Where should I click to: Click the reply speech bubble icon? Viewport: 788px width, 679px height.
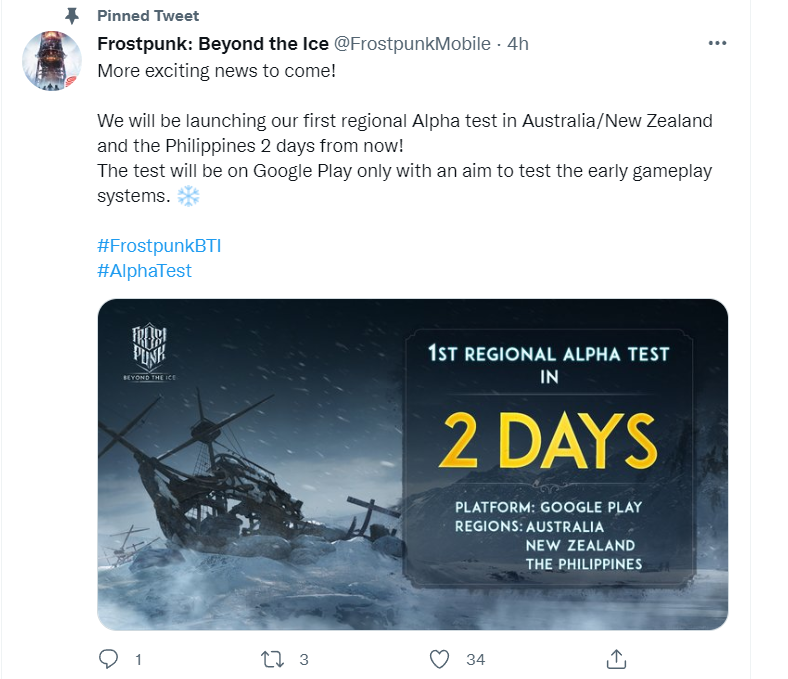(111, 659)
